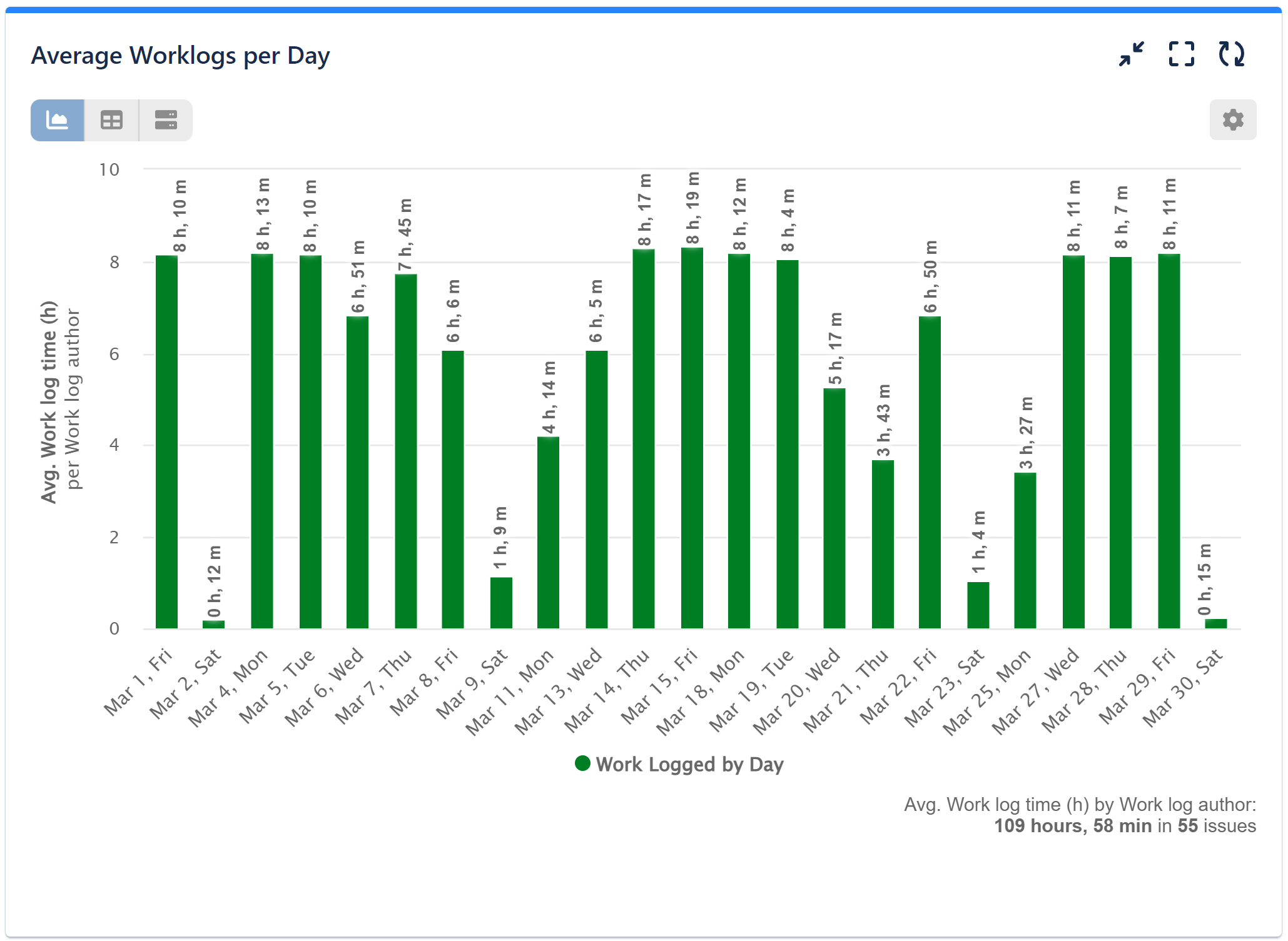Open the gadget settings gear

coord(1232,119)
